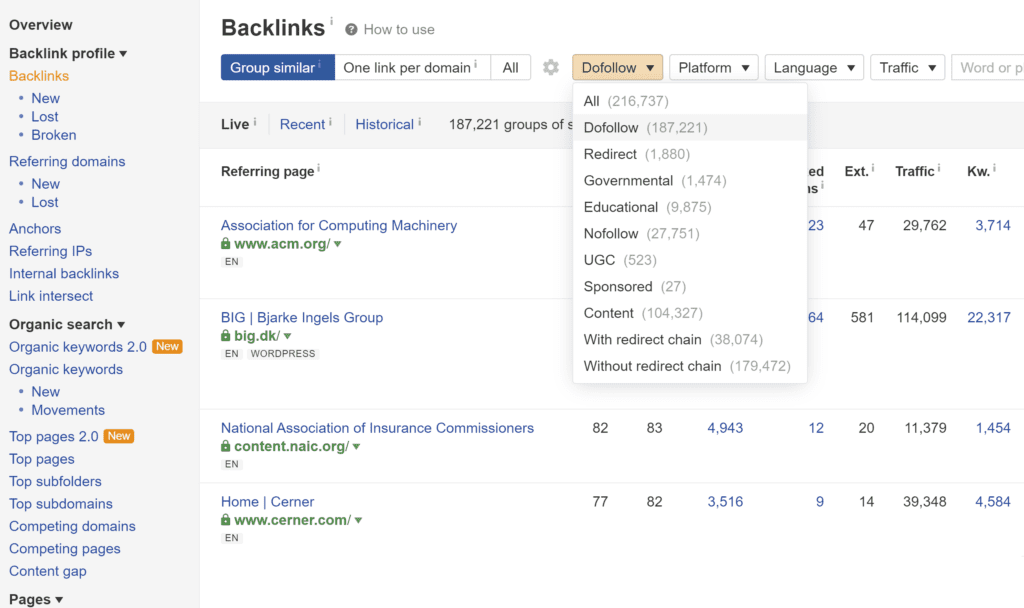The width and height of the screenshot is (1024, 608).
Task: Click the info icon next to Backlinks title
Action: (x=331, y=21)
